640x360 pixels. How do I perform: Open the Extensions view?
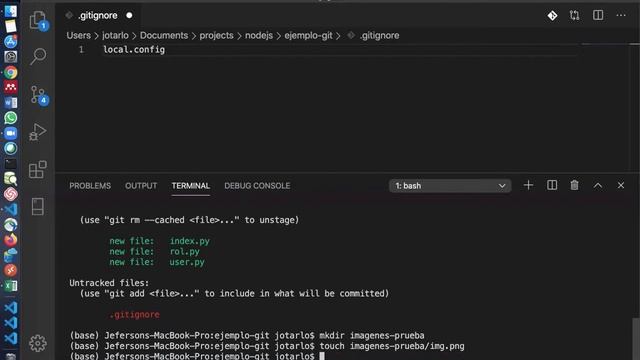38,169
